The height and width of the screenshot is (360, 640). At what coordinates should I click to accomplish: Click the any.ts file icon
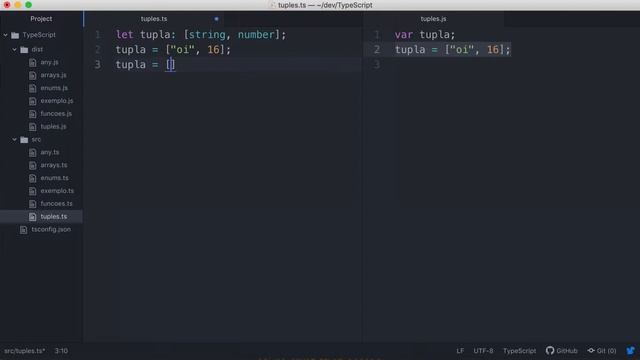coord(33,152)
